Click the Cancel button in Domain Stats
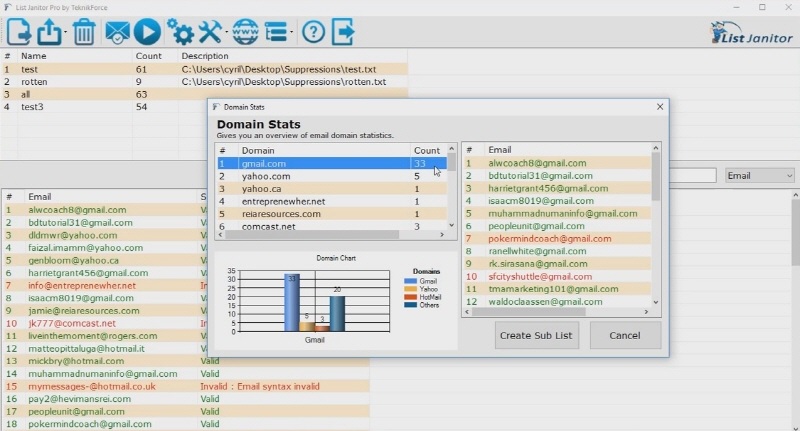This screenshot has width=800, height=431. pos(625,335)
